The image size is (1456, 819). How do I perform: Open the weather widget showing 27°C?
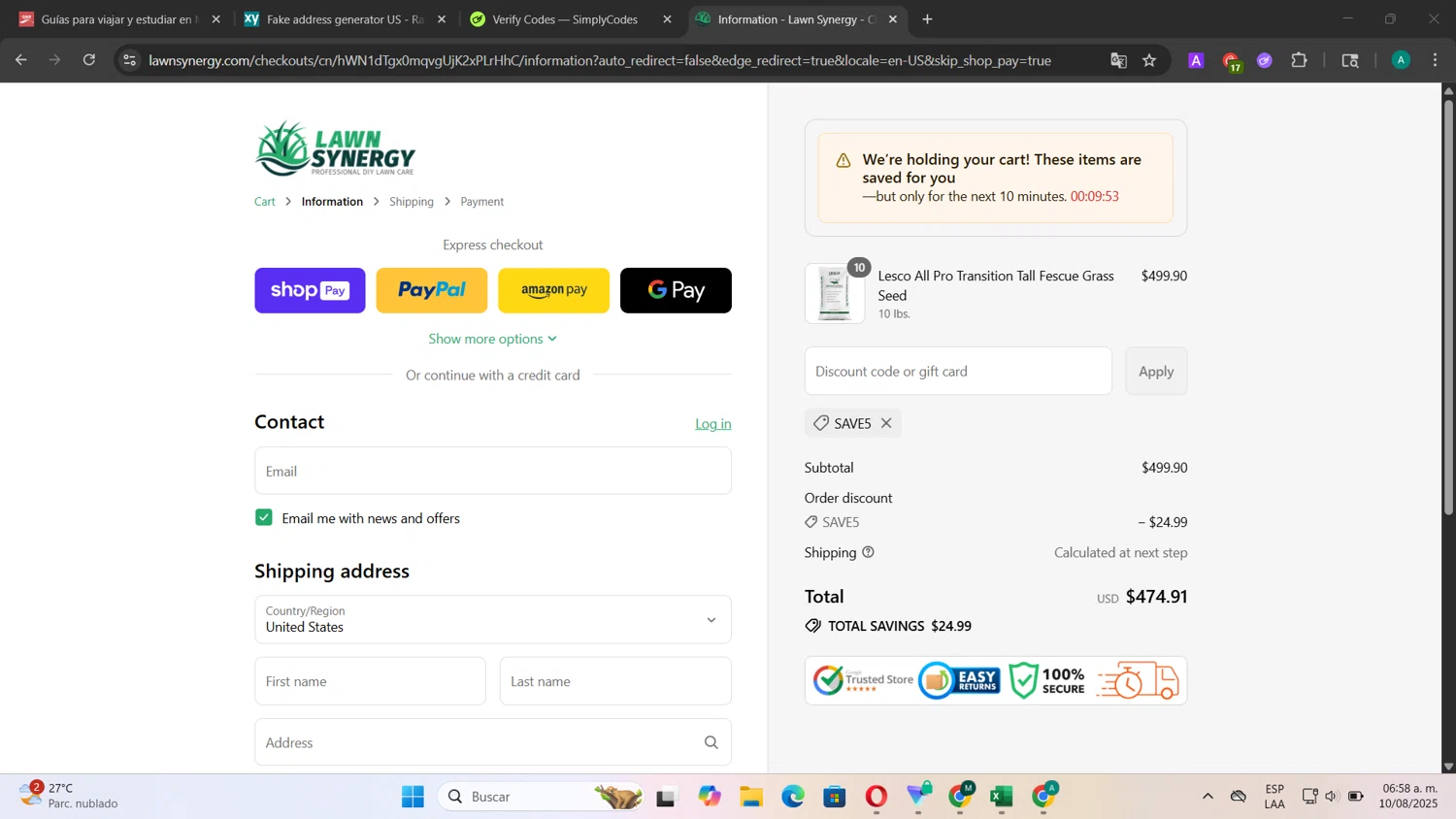tap(68, 796)
